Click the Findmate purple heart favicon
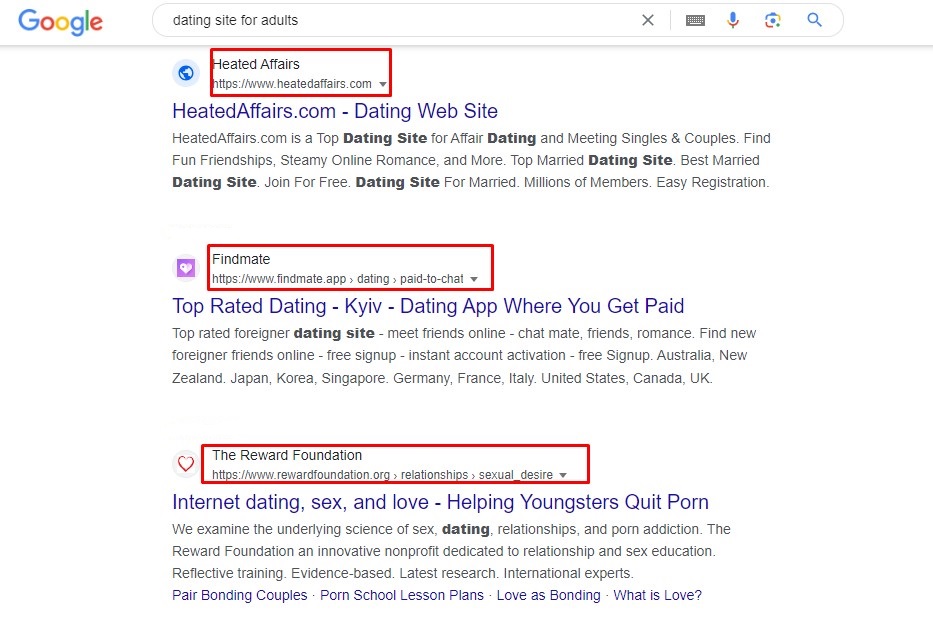Image resolution: width=933 pixels, height=627 pixels. [186, 268]
